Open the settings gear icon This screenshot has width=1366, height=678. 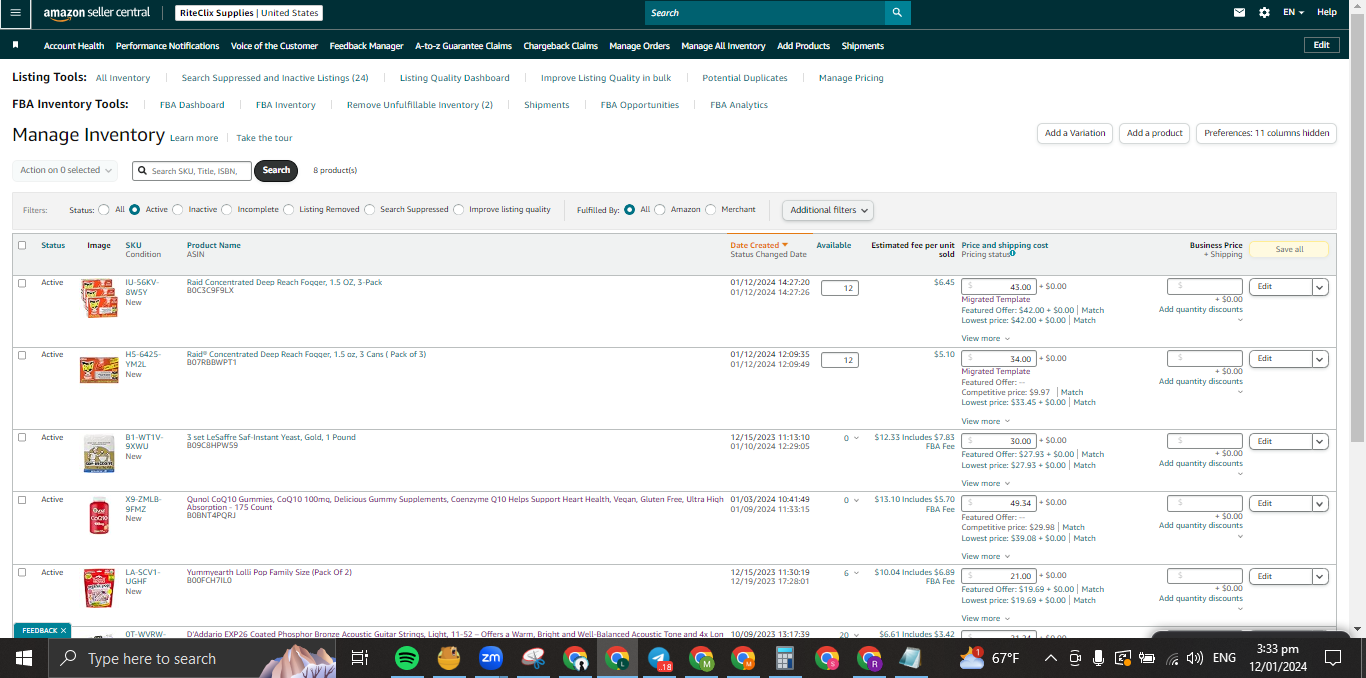coord(1264,13)
